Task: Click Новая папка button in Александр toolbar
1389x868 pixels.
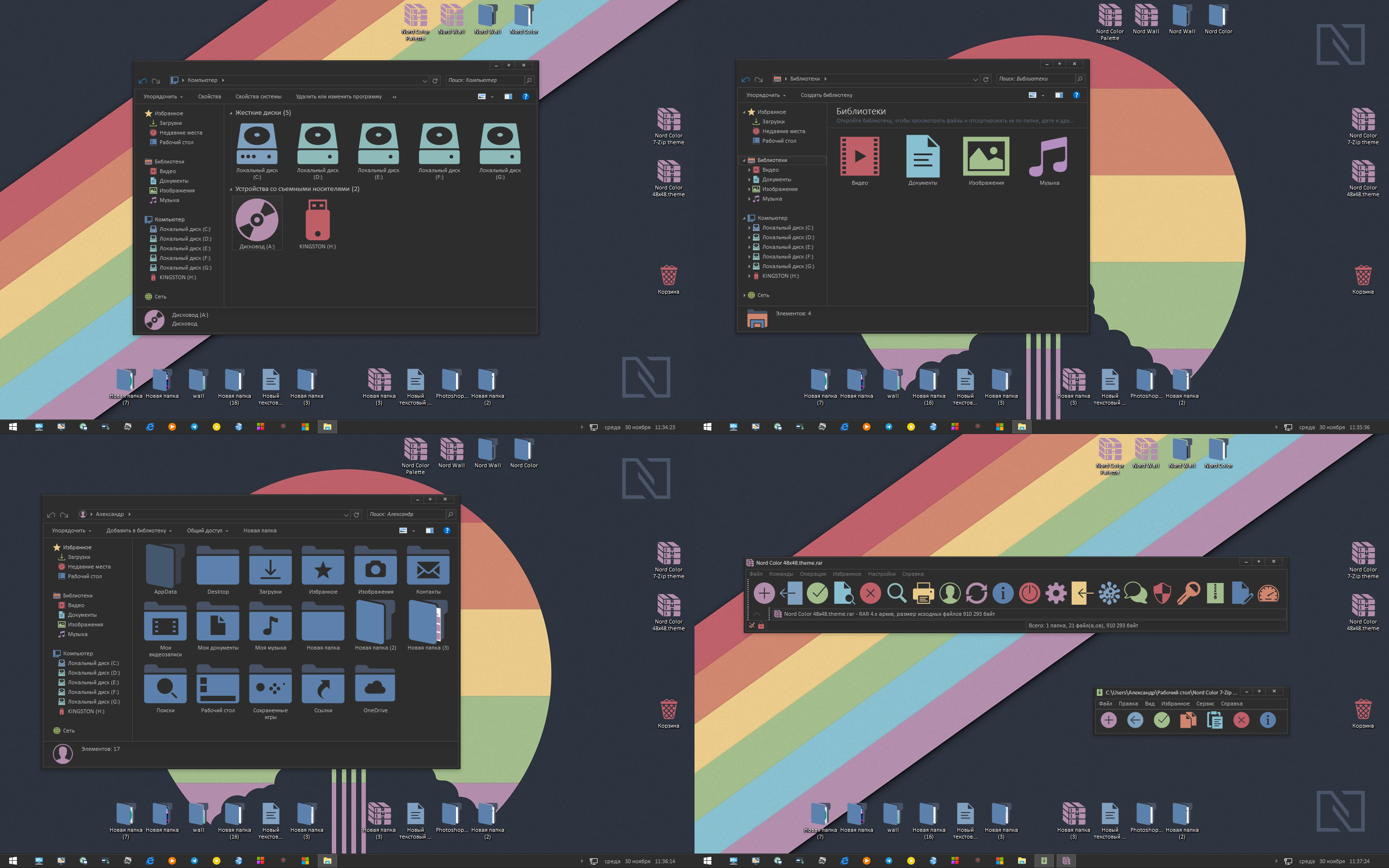Action: tap(259, 530)
